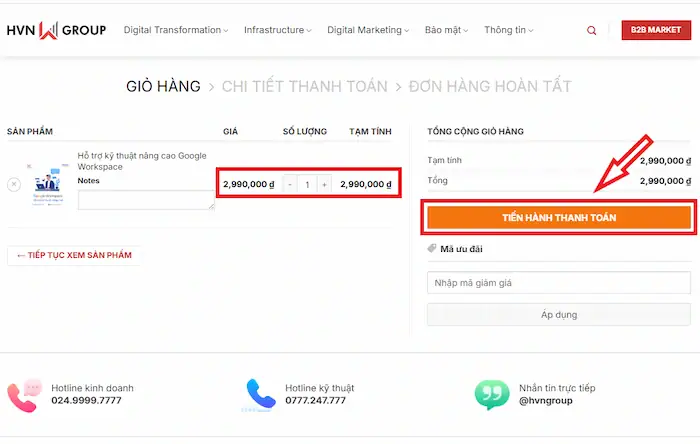Screen dimensions: 700x444
Task: Expand the Digital Transformation menu
Action: [x=176, y=30]
